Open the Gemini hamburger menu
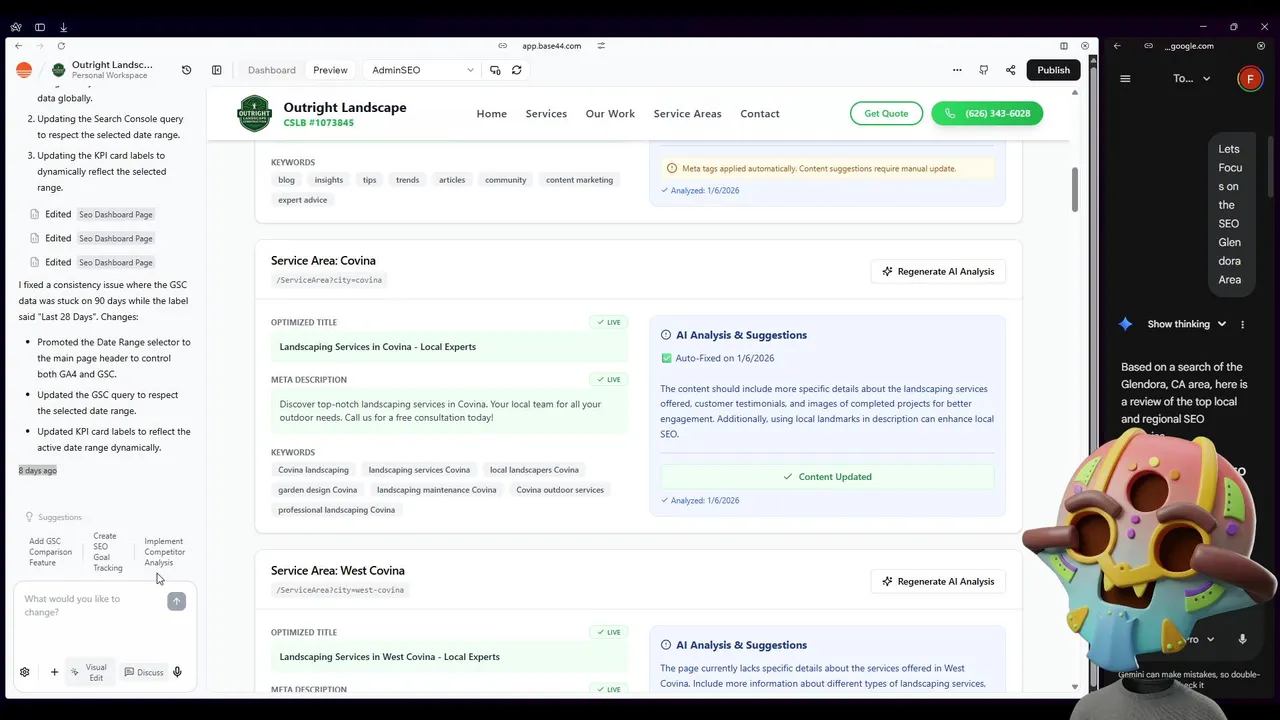Viewport: 1280px width, 720px height. click(x=1125, y=78)
